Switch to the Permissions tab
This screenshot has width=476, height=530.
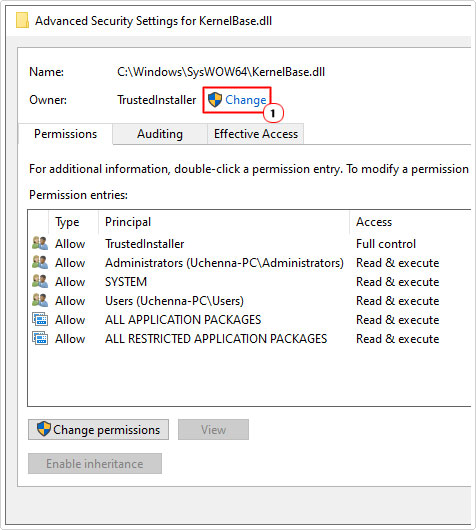[66, 134]
